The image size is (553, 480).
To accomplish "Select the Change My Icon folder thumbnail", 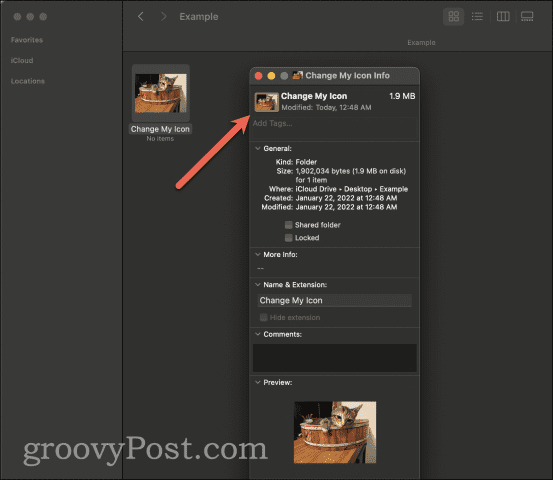I will point(161,93).
